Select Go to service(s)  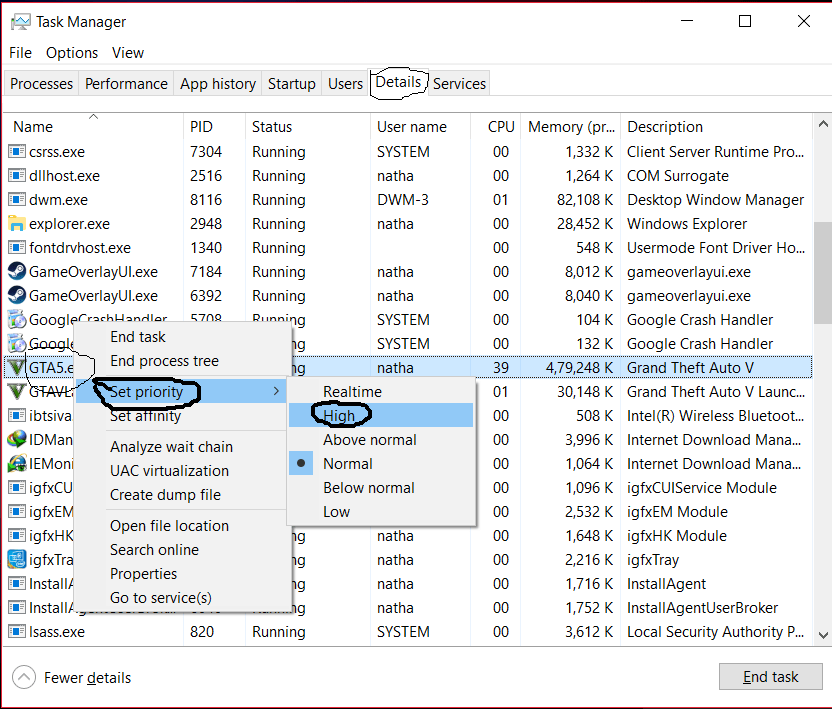(183, 597)
